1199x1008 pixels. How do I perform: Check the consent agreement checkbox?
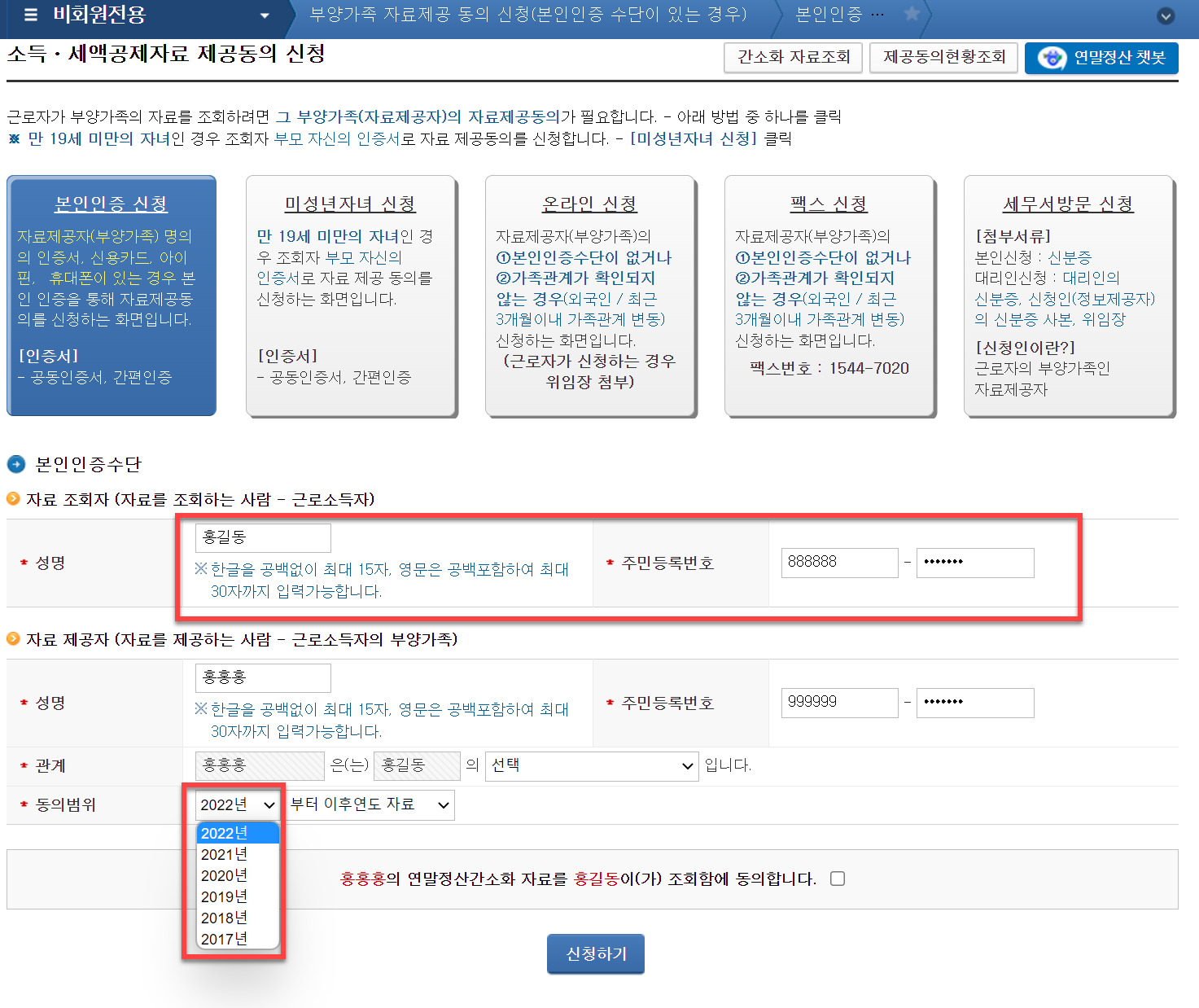[838, 879]
